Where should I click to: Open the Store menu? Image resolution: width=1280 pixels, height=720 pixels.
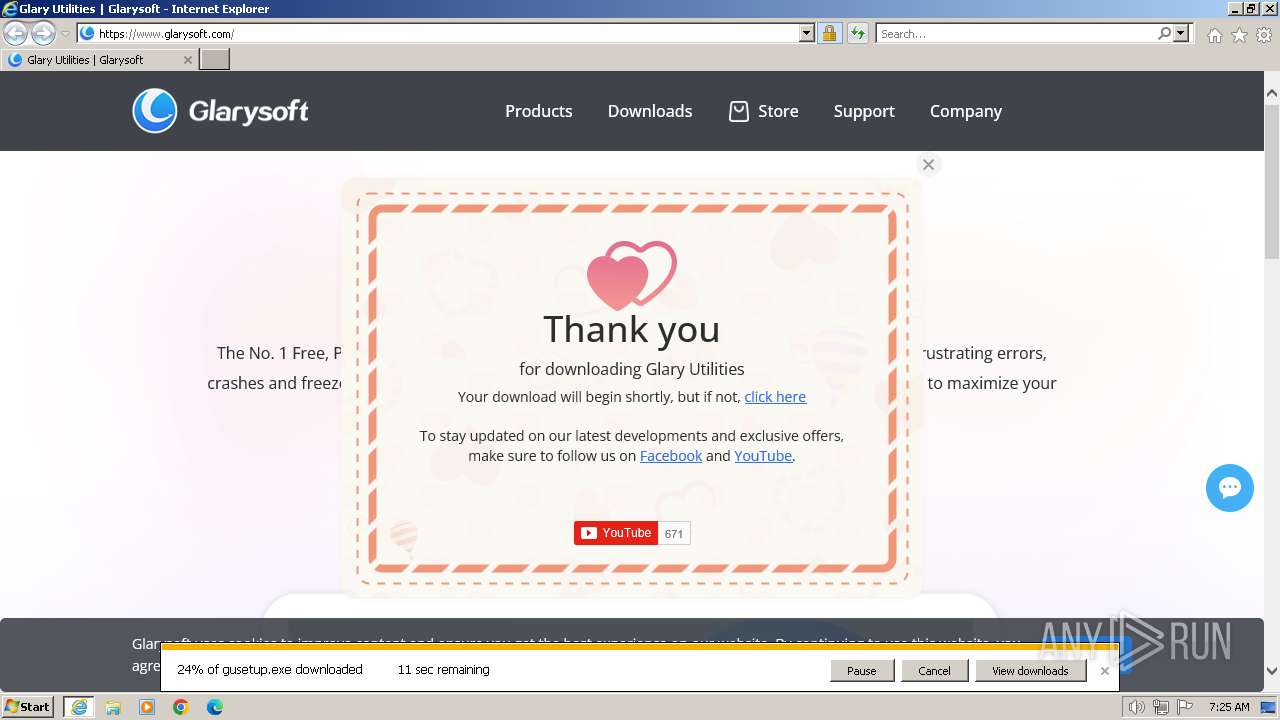point(764,111)
